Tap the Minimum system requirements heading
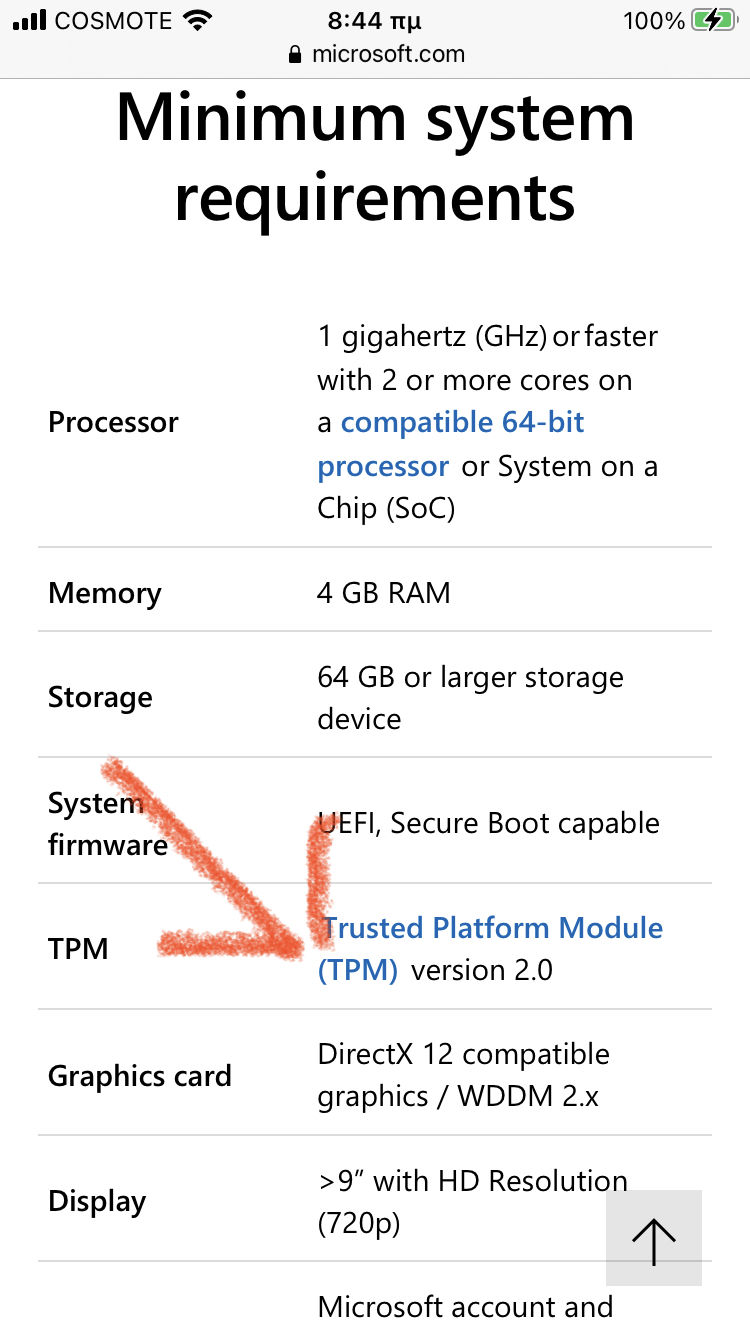The height and width of the screenshot is (1334, 750). tap(375, 157)
